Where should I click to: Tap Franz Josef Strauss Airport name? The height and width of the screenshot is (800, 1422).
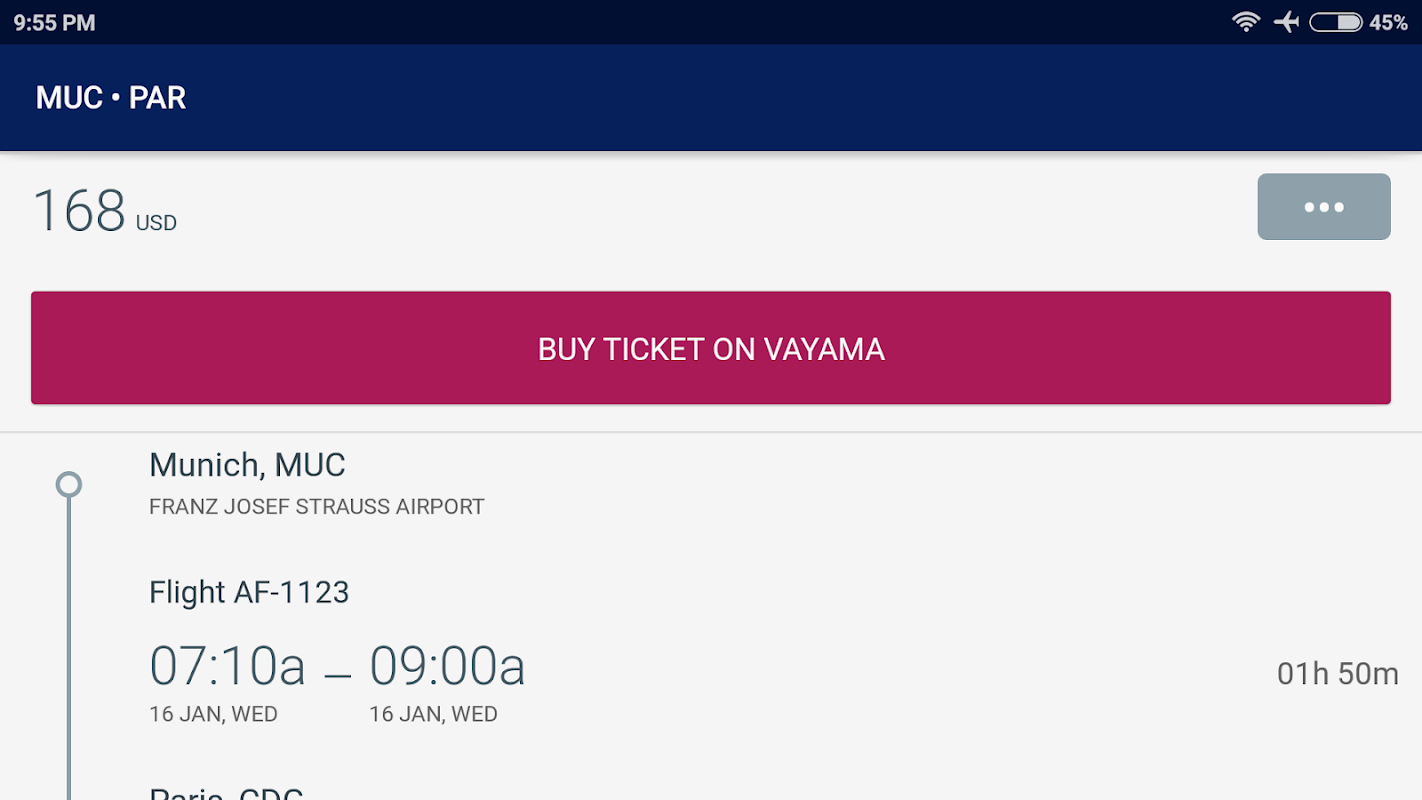(x=316, y=507)
